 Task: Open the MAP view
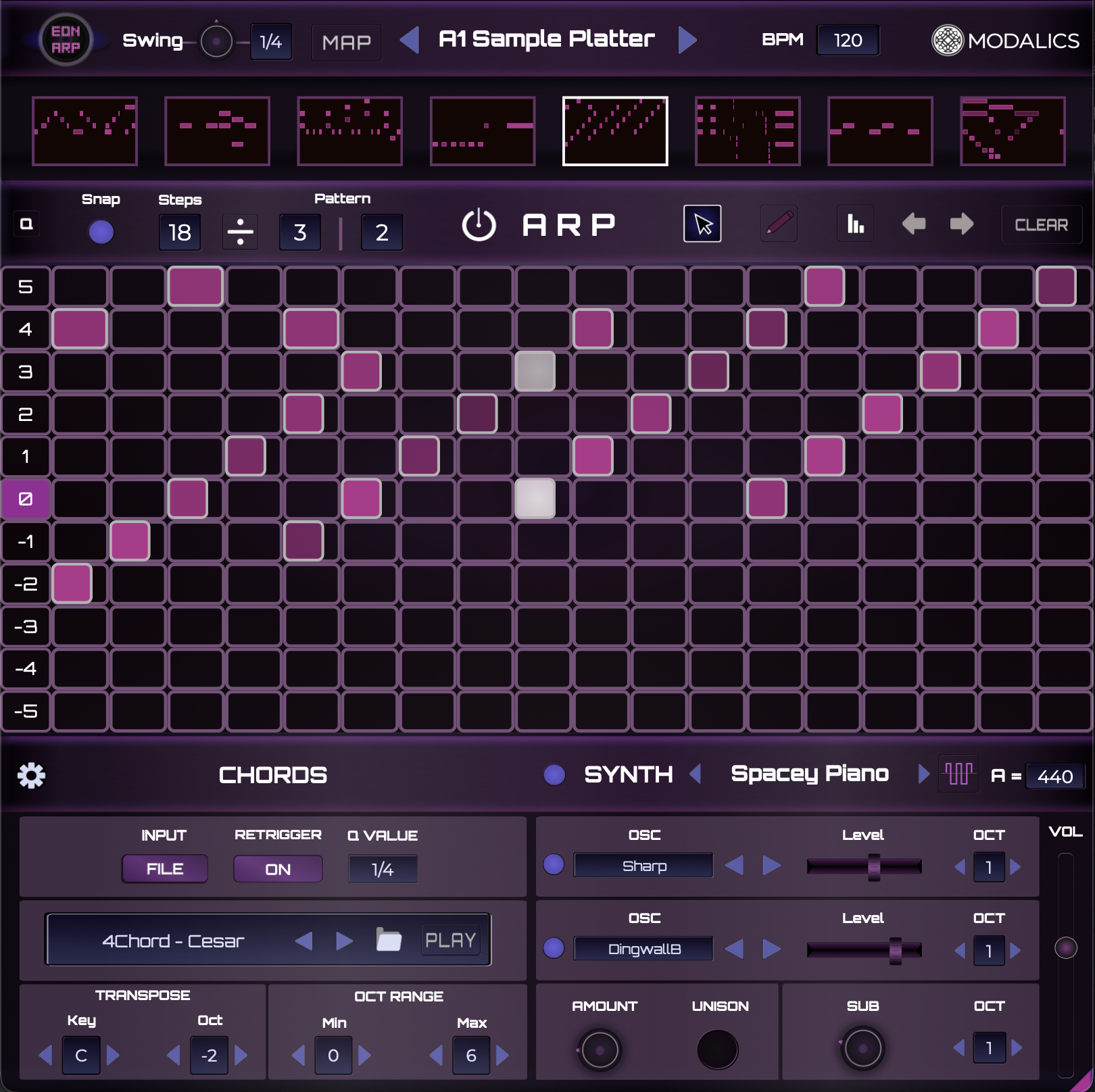pos(346,42)
